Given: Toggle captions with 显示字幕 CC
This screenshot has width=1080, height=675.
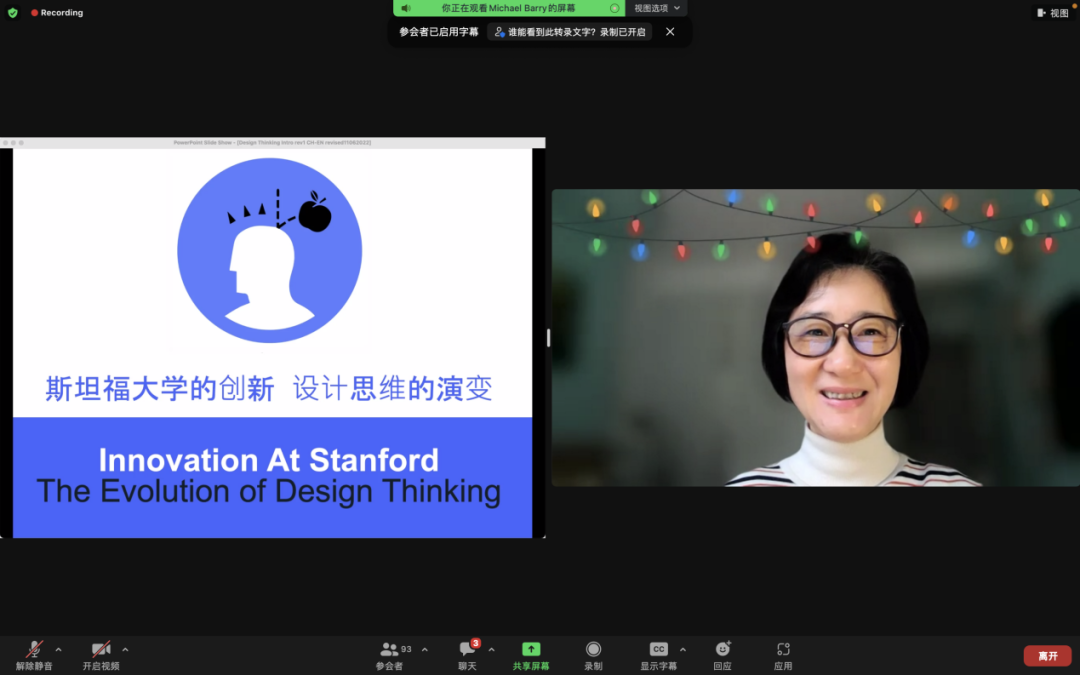Looking at the screenshot, I should click(658, 656).
